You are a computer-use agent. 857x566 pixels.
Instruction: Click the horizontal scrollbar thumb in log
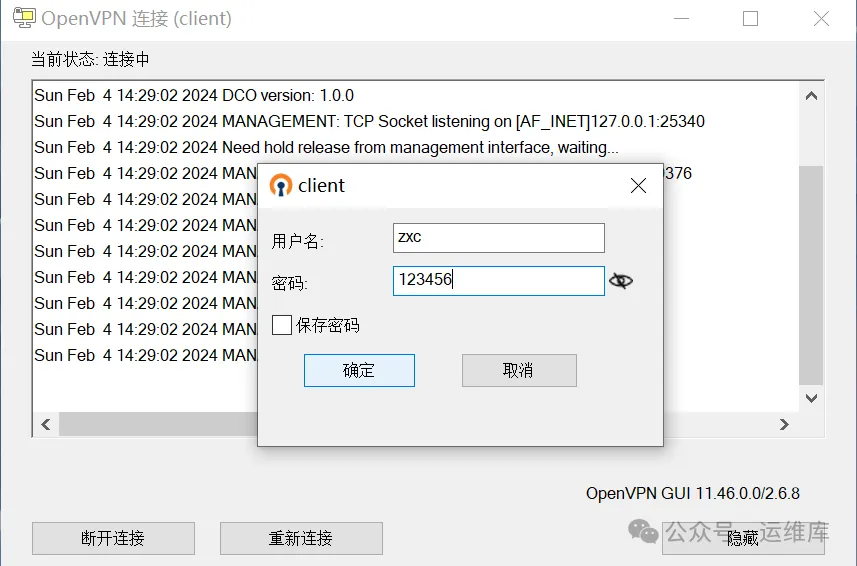pos(159,424)
